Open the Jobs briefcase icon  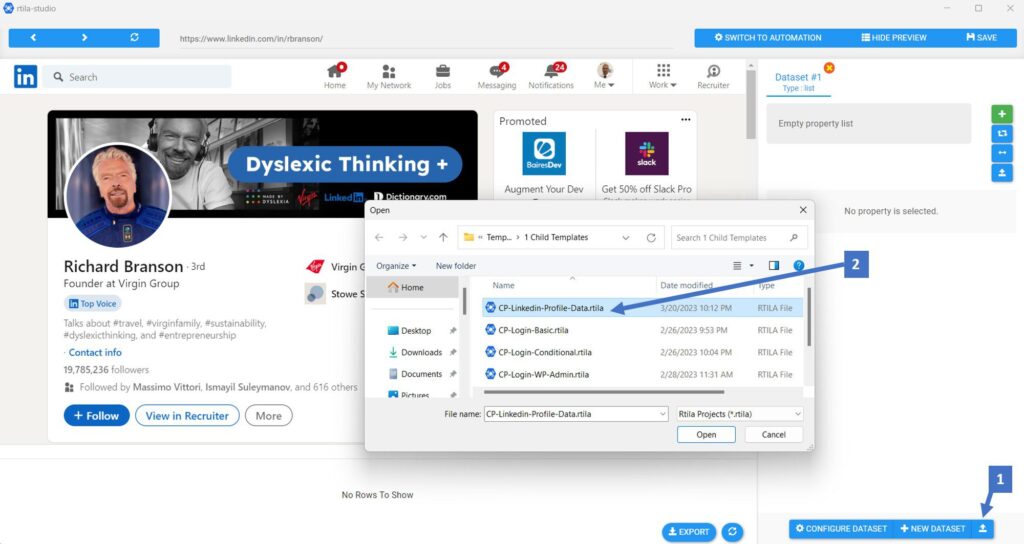(x=443, y=76)
